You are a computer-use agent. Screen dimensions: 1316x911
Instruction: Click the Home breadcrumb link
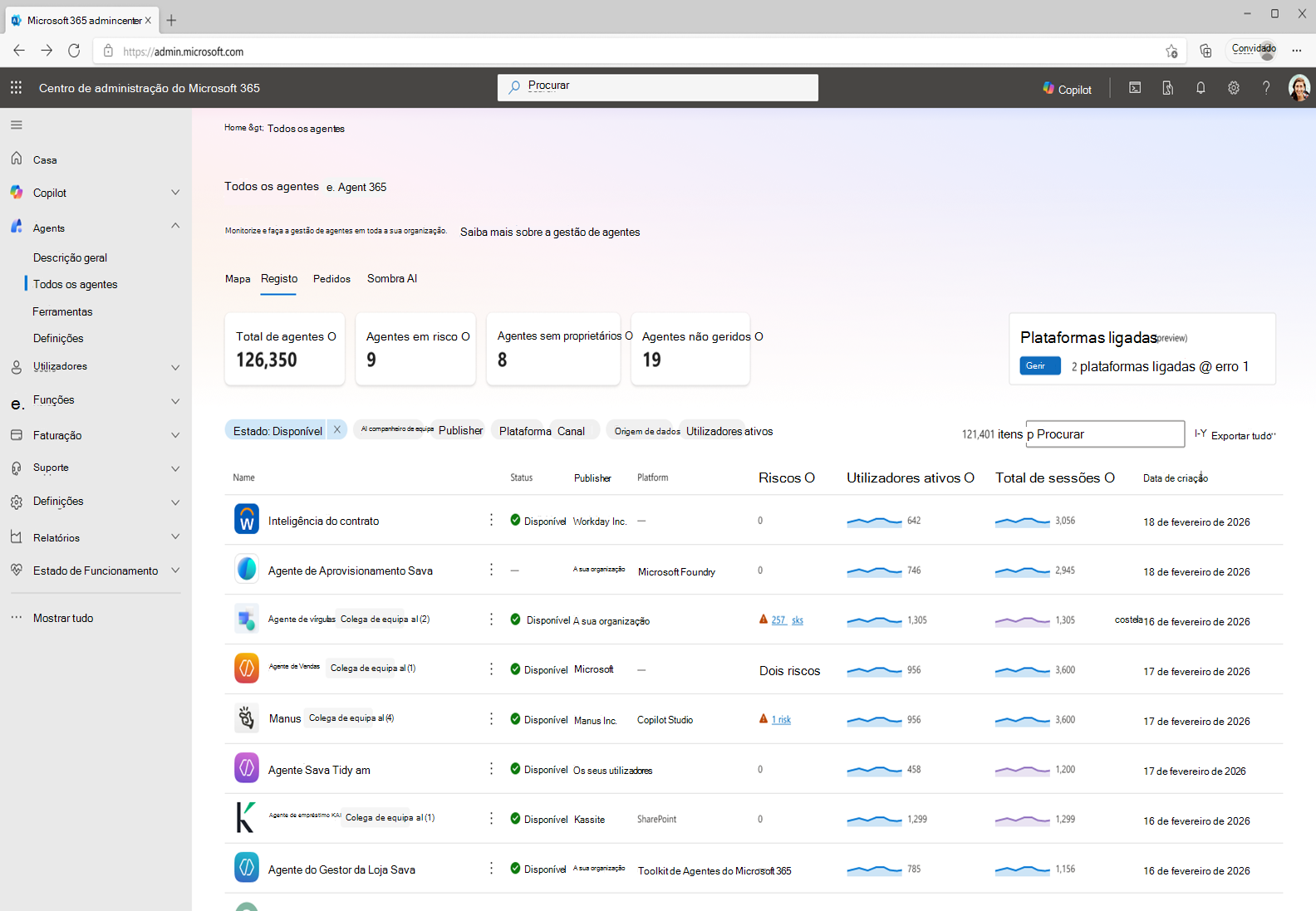[x=235, y=128]
